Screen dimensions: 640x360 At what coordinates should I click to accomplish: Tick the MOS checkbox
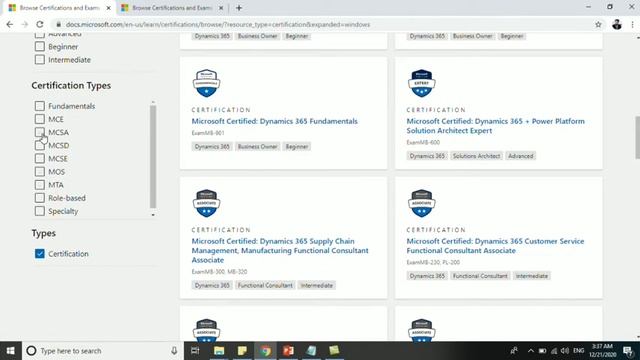[40, 172]
